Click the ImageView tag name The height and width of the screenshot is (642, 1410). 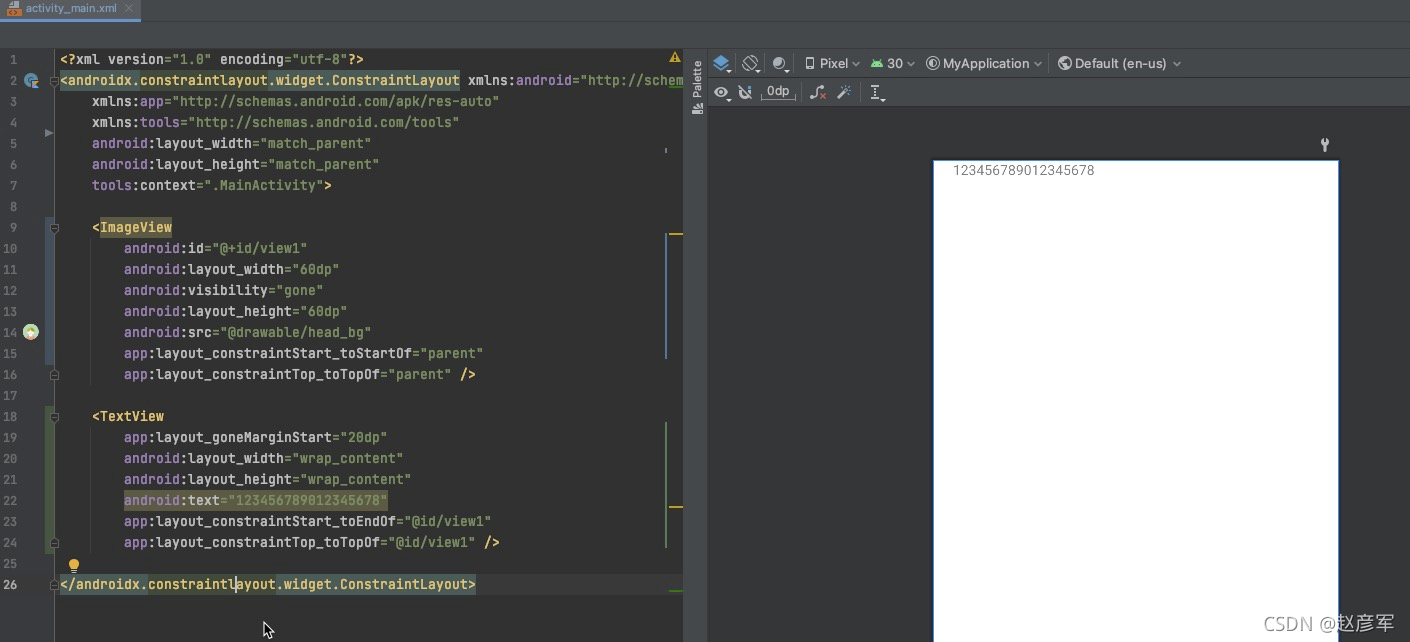136,227
